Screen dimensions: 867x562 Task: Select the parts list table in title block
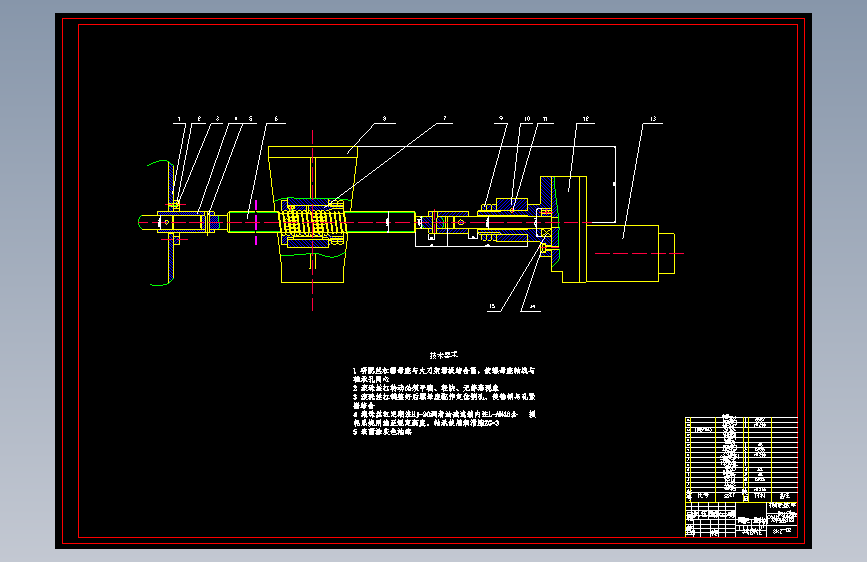[x=741, y=459]
